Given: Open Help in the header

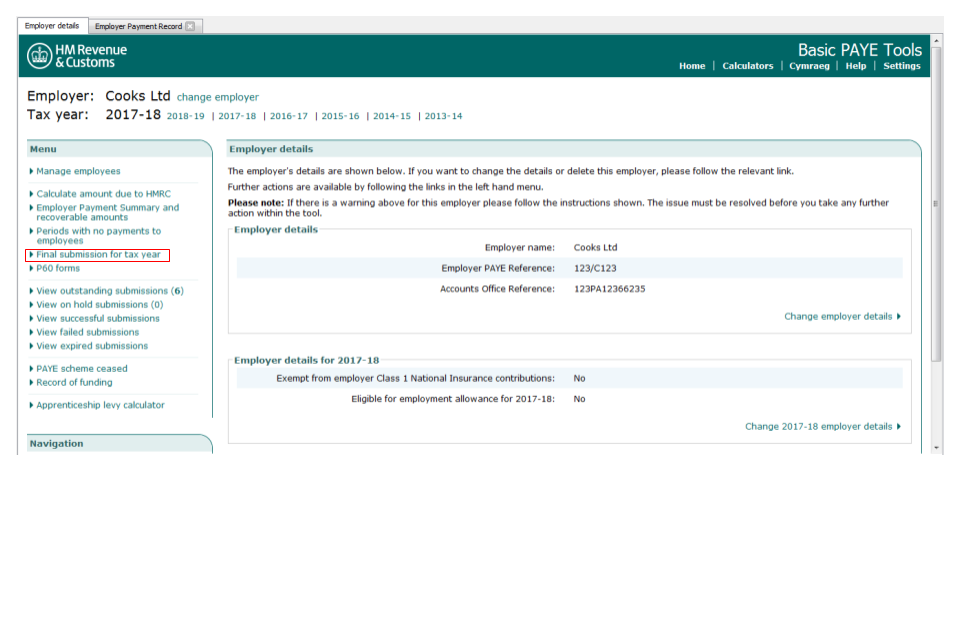Looking at the screenshot, I should point(855,66).
